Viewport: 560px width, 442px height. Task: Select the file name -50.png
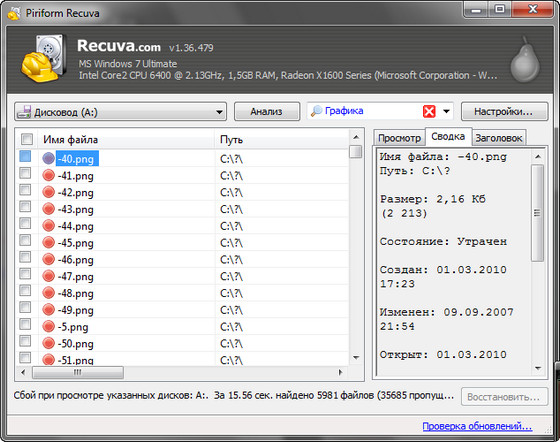click(x=76, y=343)
